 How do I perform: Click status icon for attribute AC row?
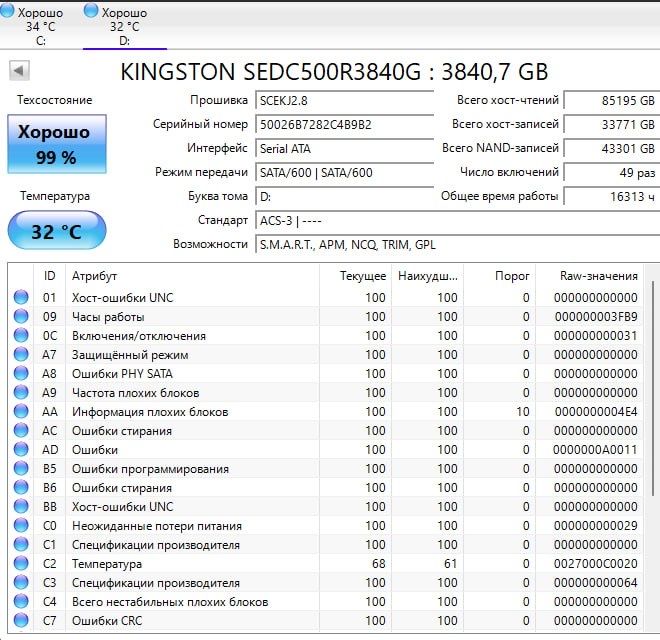point(21,430)
